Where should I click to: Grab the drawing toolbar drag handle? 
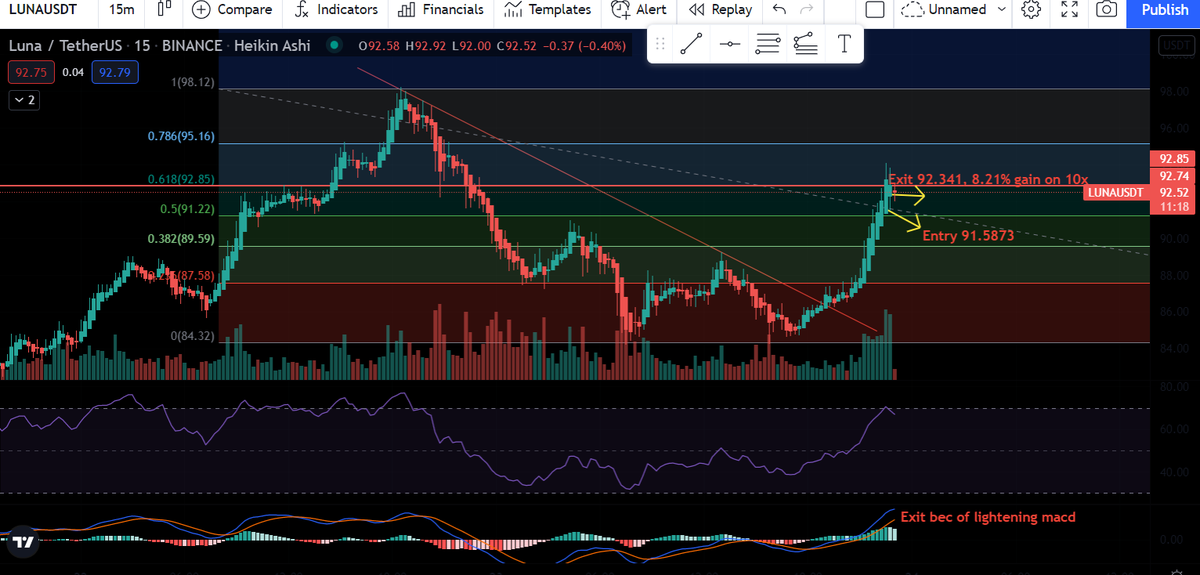[659, 44]
